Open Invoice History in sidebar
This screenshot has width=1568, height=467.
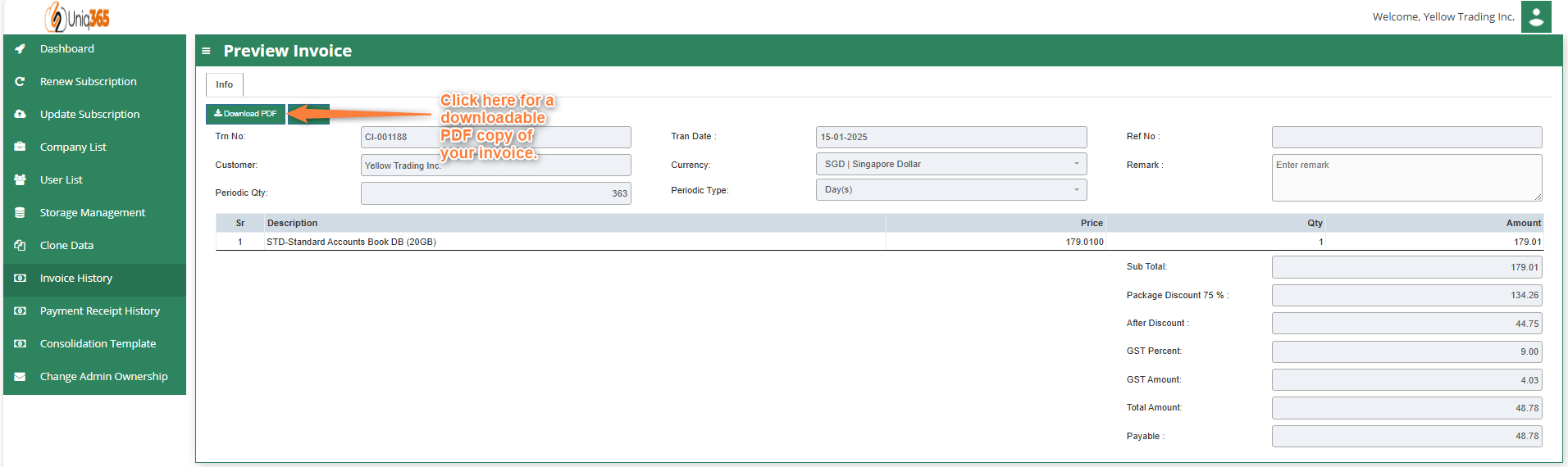coord(76,279)
